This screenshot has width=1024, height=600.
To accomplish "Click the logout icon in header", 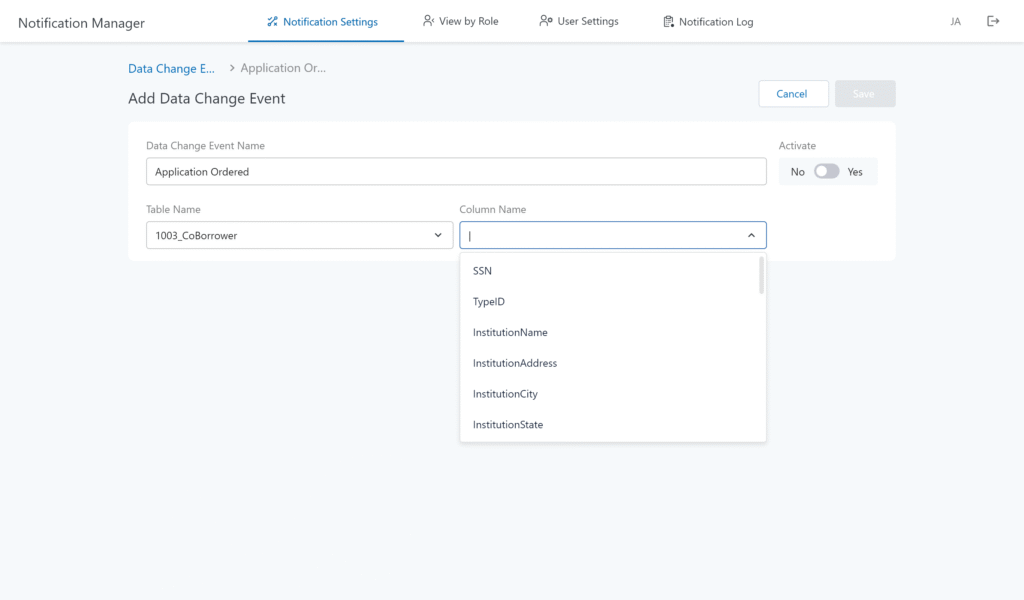I will pyautogui.click(x=993, y=21).
